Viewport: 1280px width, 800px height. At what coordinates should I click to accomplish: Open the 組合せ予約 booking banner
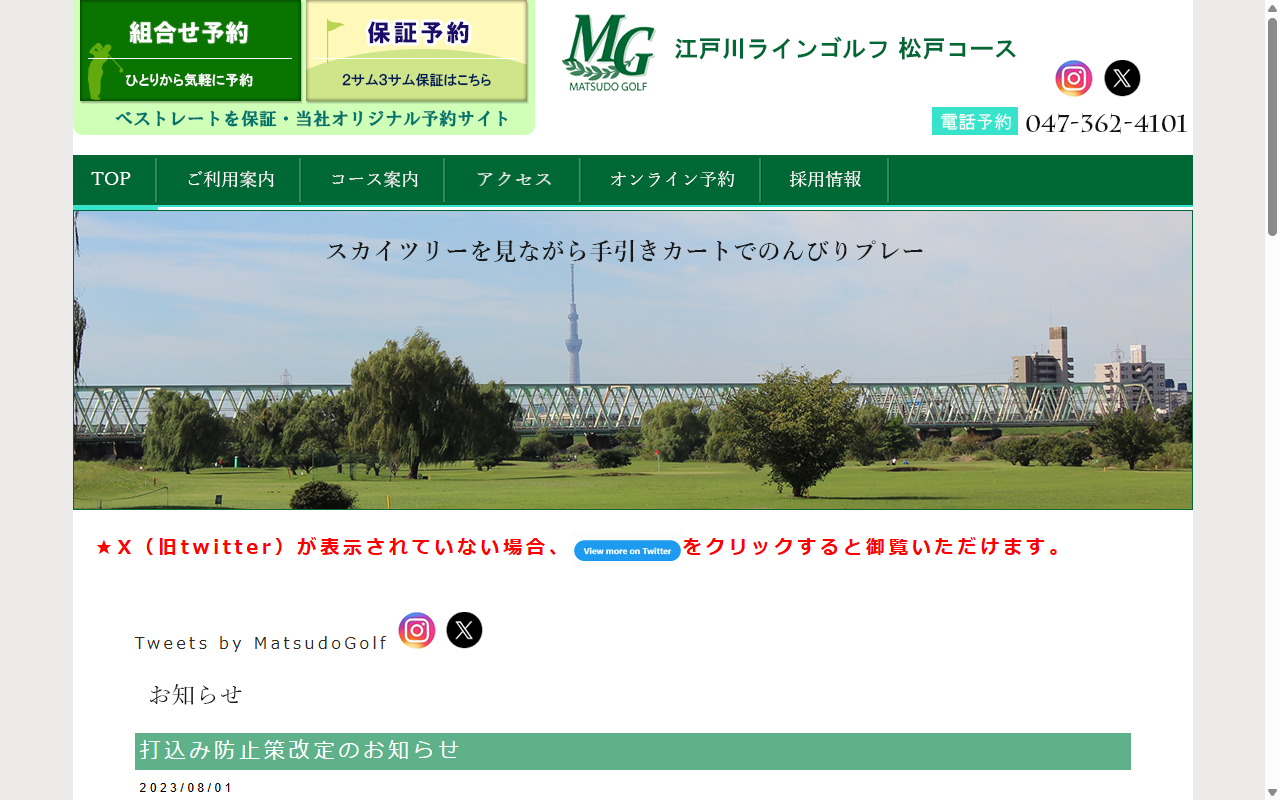point(190,51)
